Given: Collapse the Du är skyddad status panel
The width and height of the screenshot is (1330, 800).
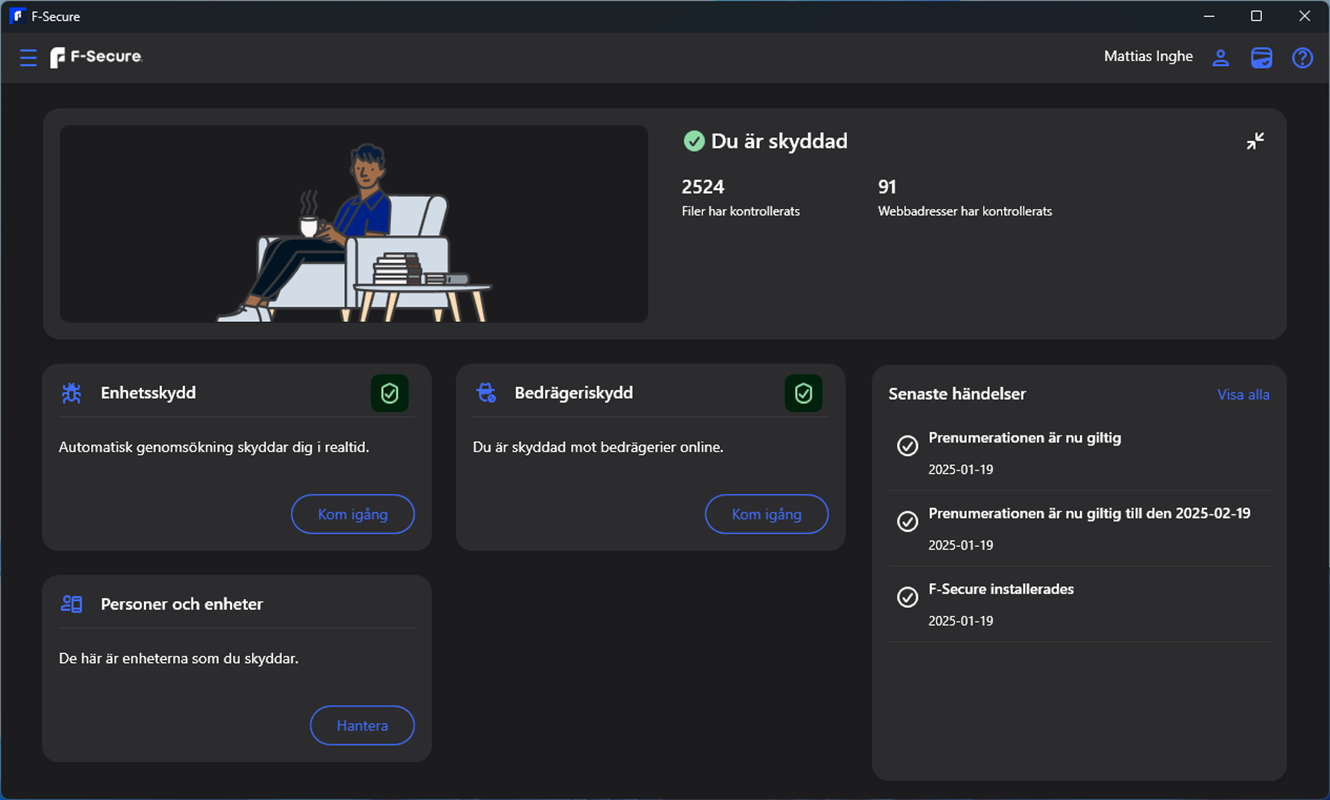Looking at the screenshot, I should point(1255,140).
